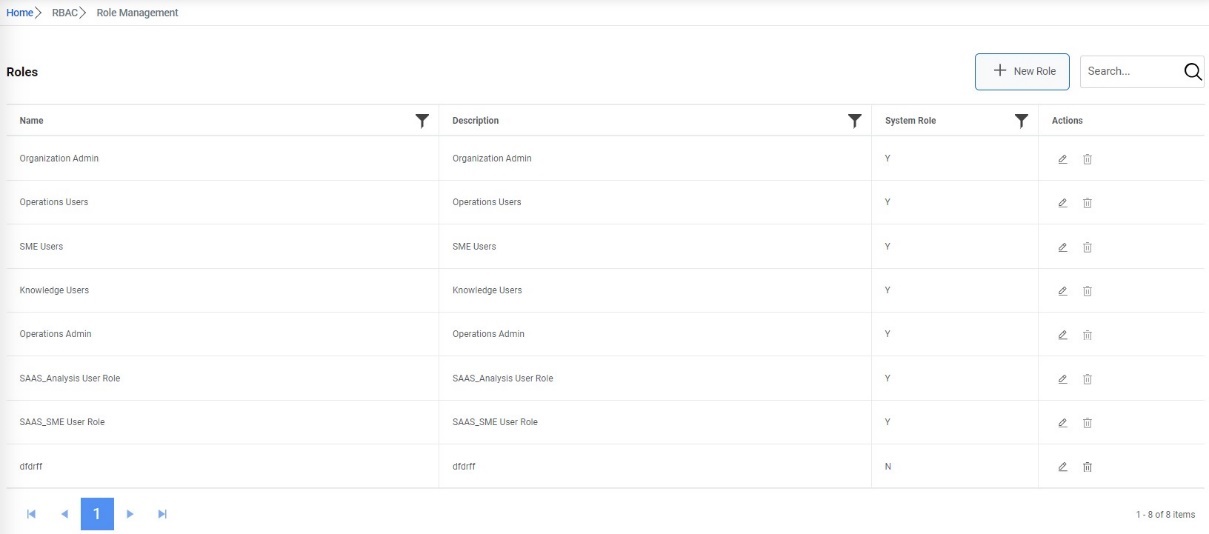
Task: Edit the Organization Admin role
Action: (1063, 159)
